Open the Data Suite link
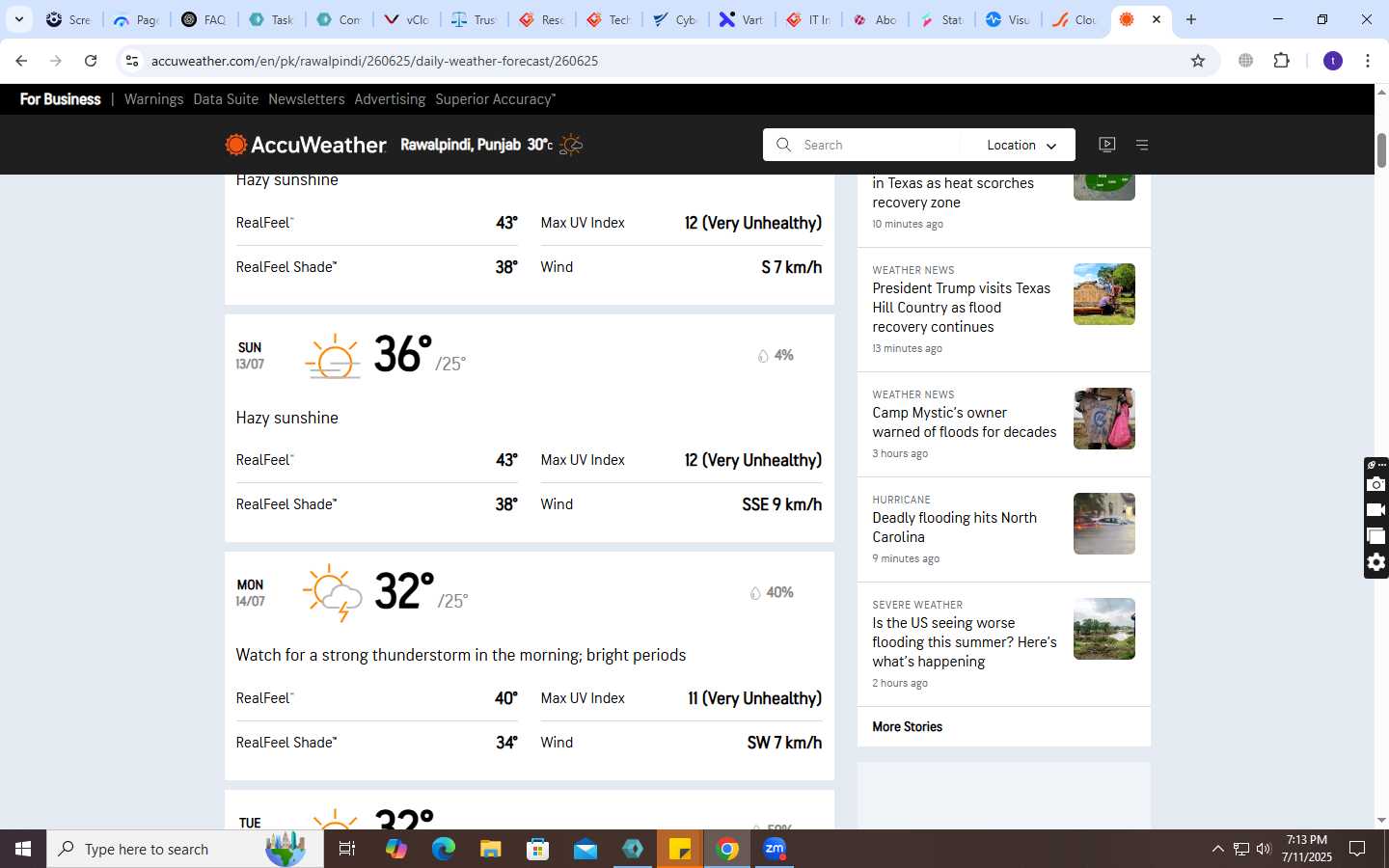Viewport: 1389px width, 868px height. [226, 99]
